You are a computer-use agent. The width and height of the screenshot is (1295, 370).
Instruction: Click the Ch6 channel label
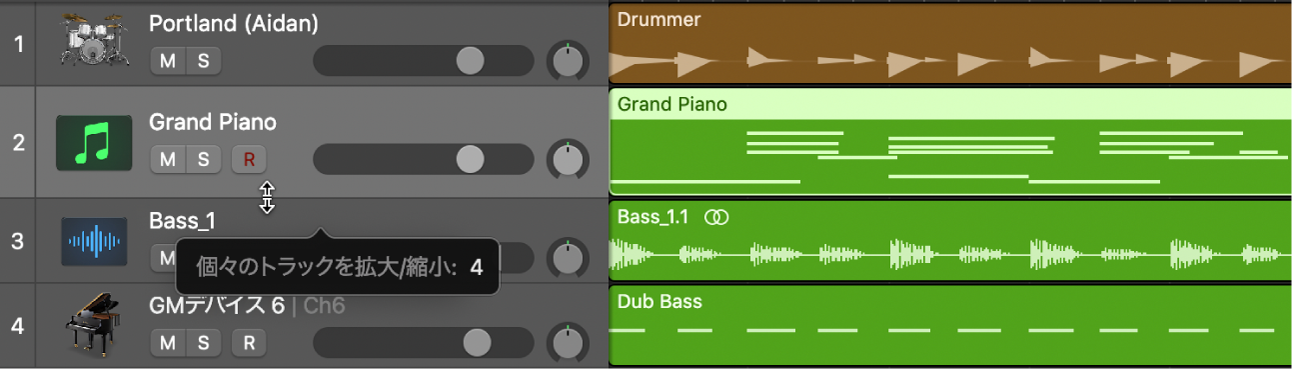point(323,305)
